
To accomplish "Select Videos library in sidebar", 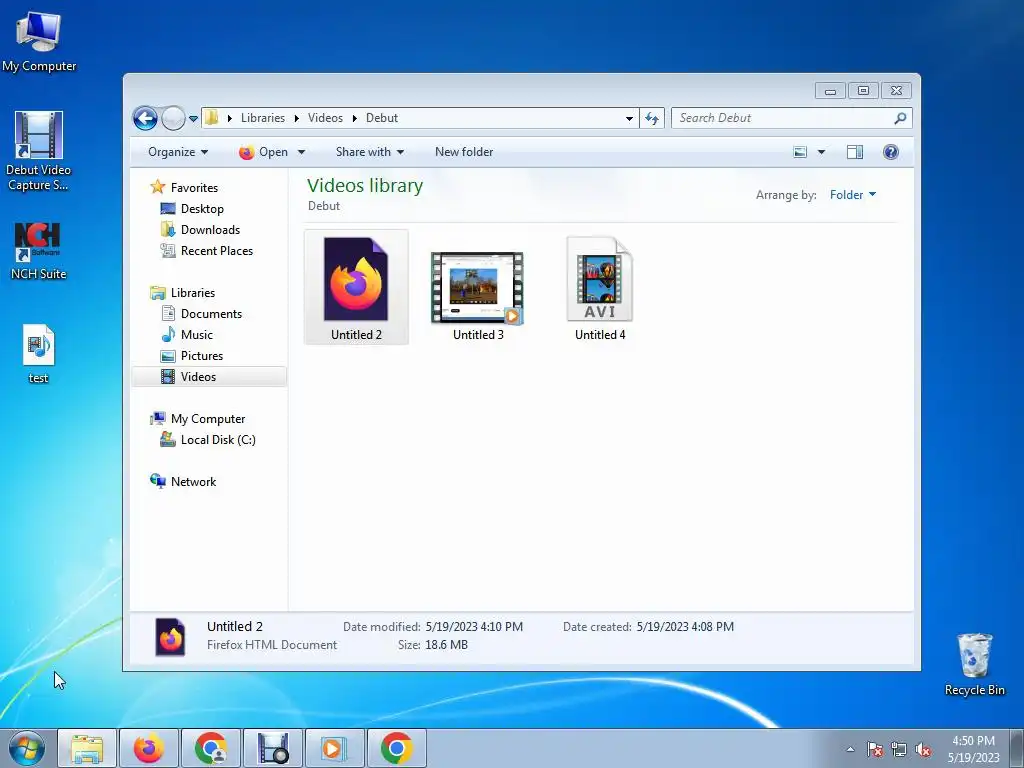I will click(x=209, y=377).
